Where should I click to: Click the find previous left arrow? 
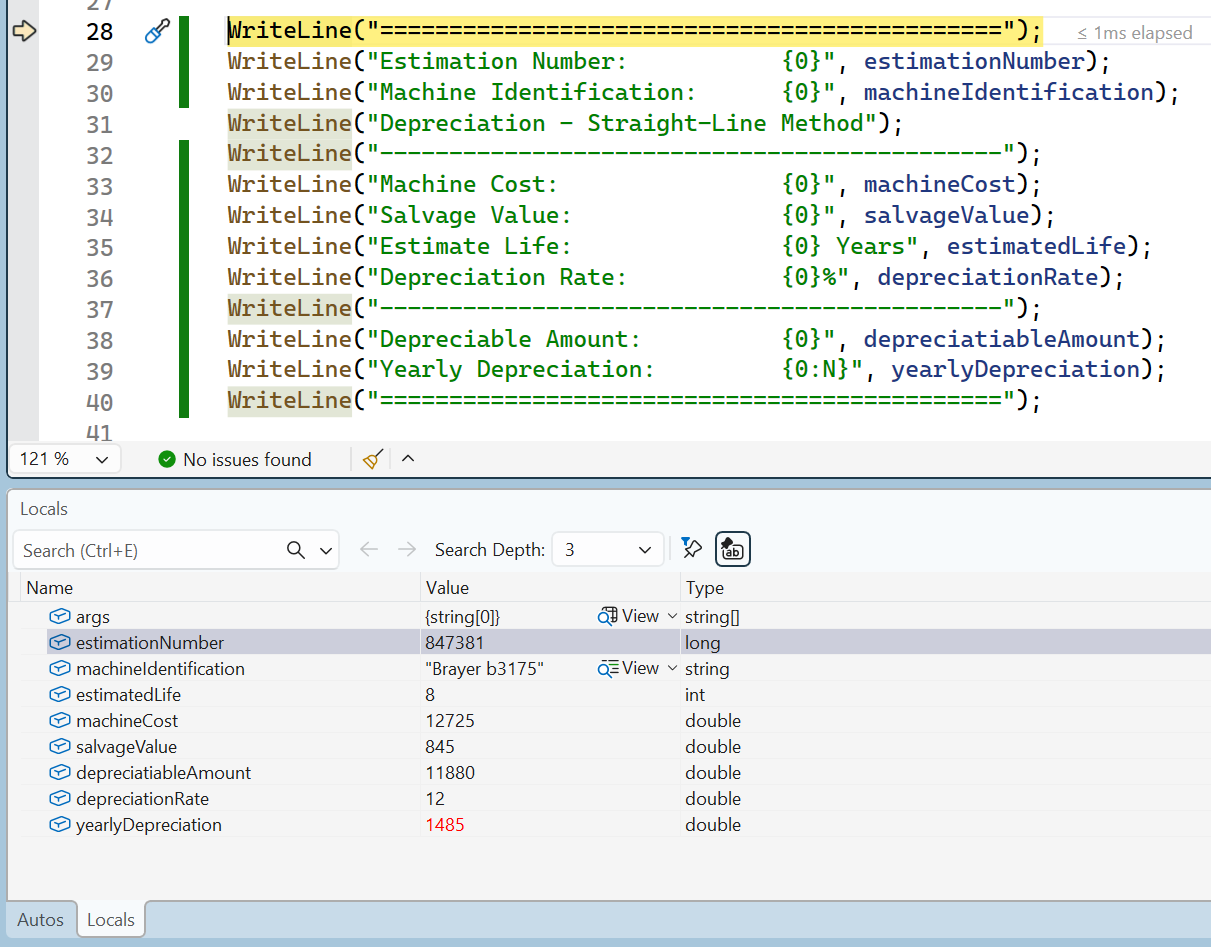(369, 549)
